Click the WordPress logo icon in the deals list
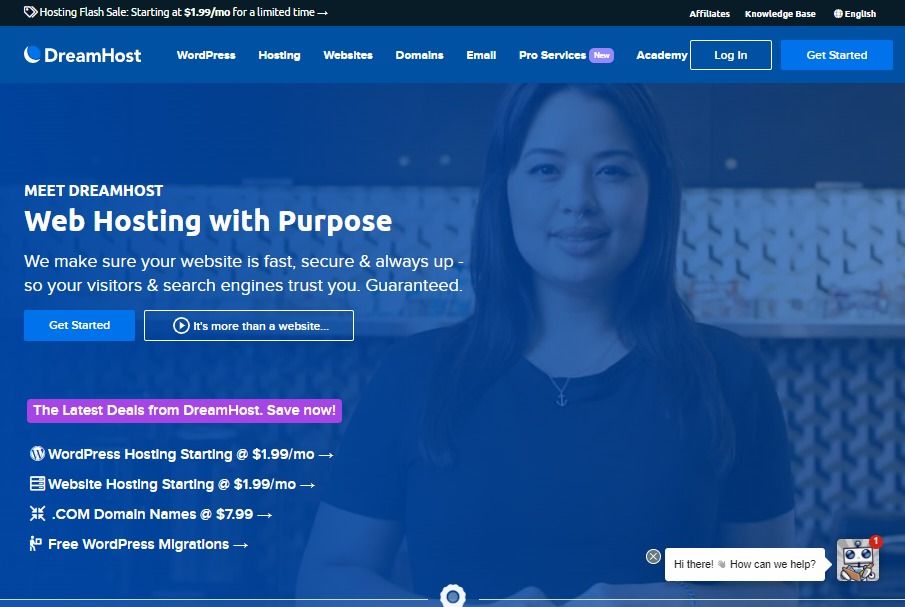The image size is (905, 607). point(37,454)
